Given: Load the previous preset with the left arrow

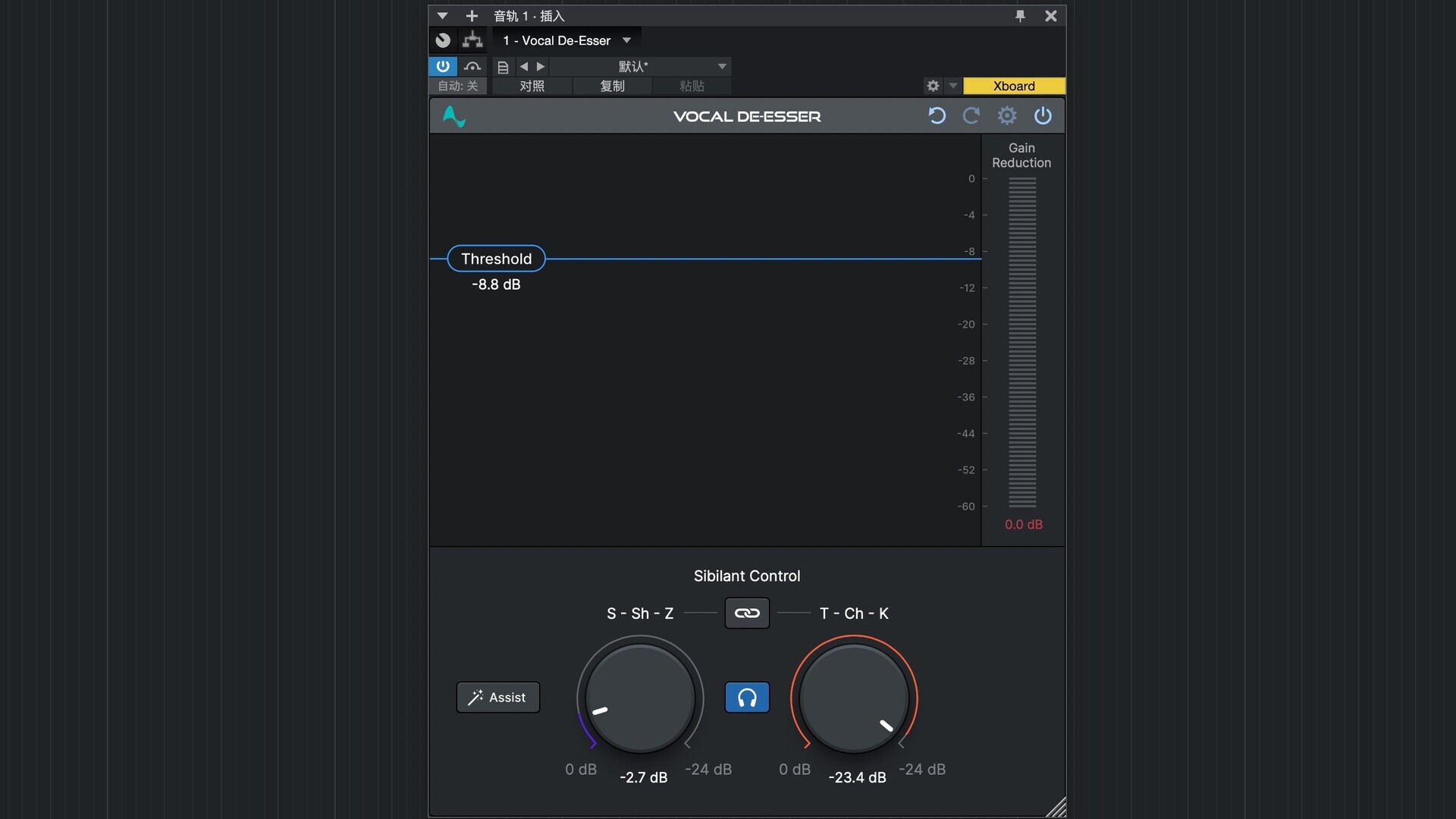Looking at the screenshot, I should pos(524,67).
